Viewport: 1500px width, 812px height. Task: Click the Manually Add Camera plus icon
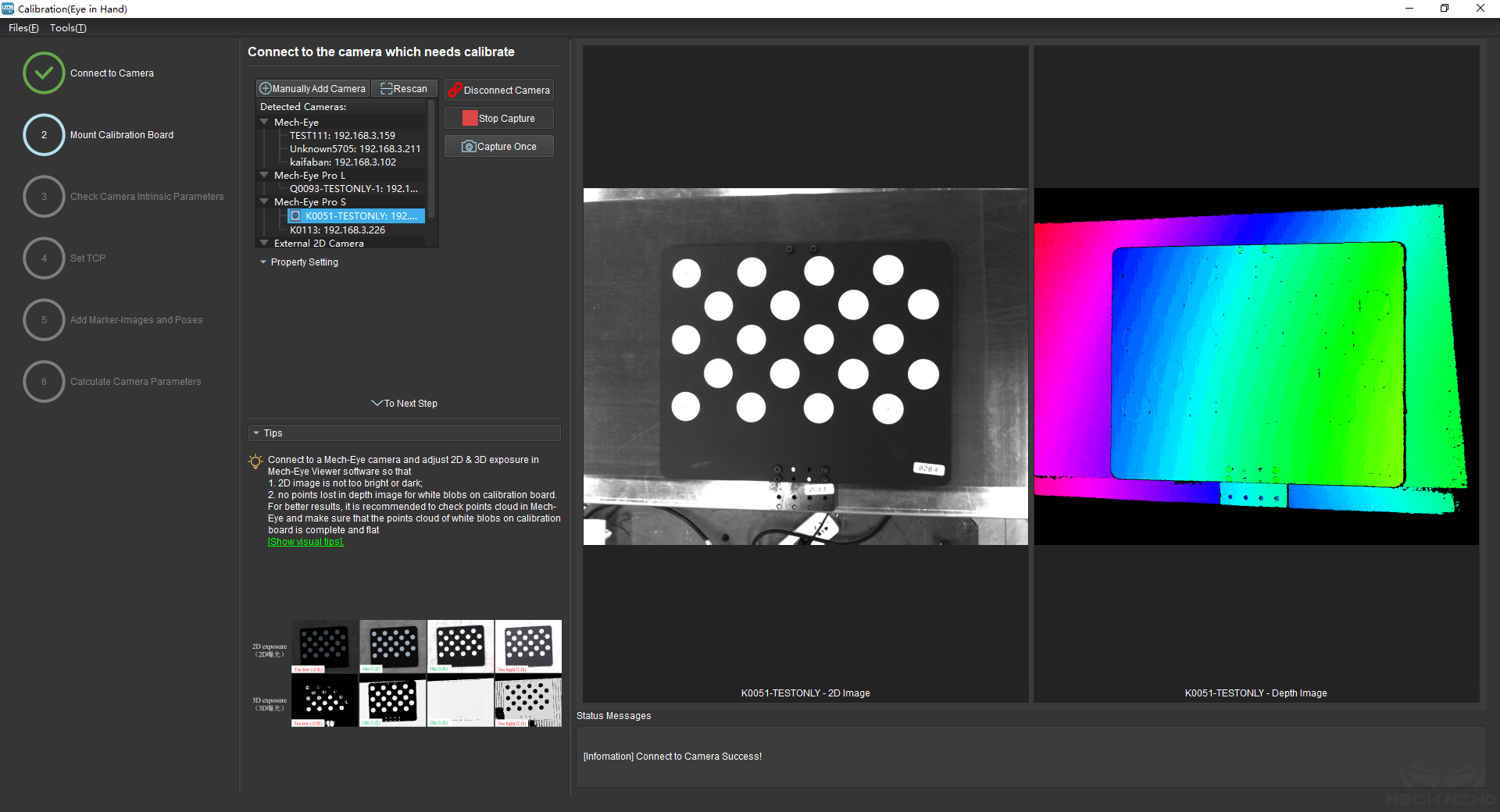[x=266, y=89]
